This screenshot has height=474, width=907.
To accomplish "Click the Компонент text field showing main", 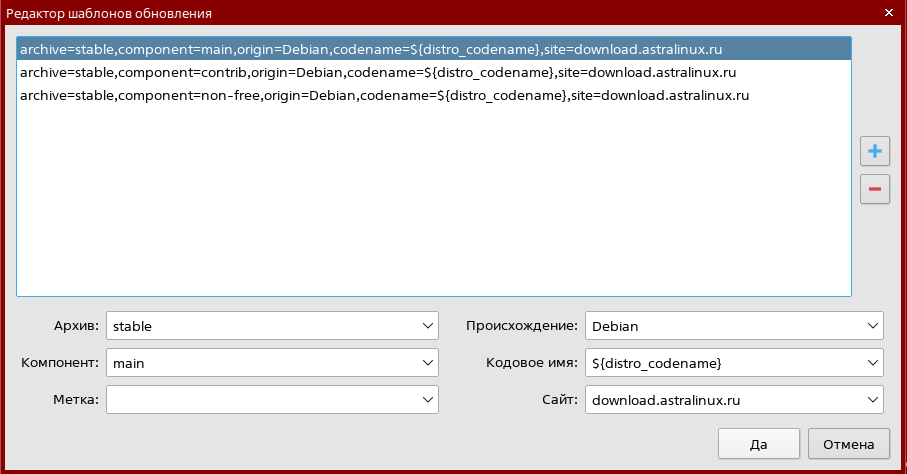I will [x=260, y=363].
